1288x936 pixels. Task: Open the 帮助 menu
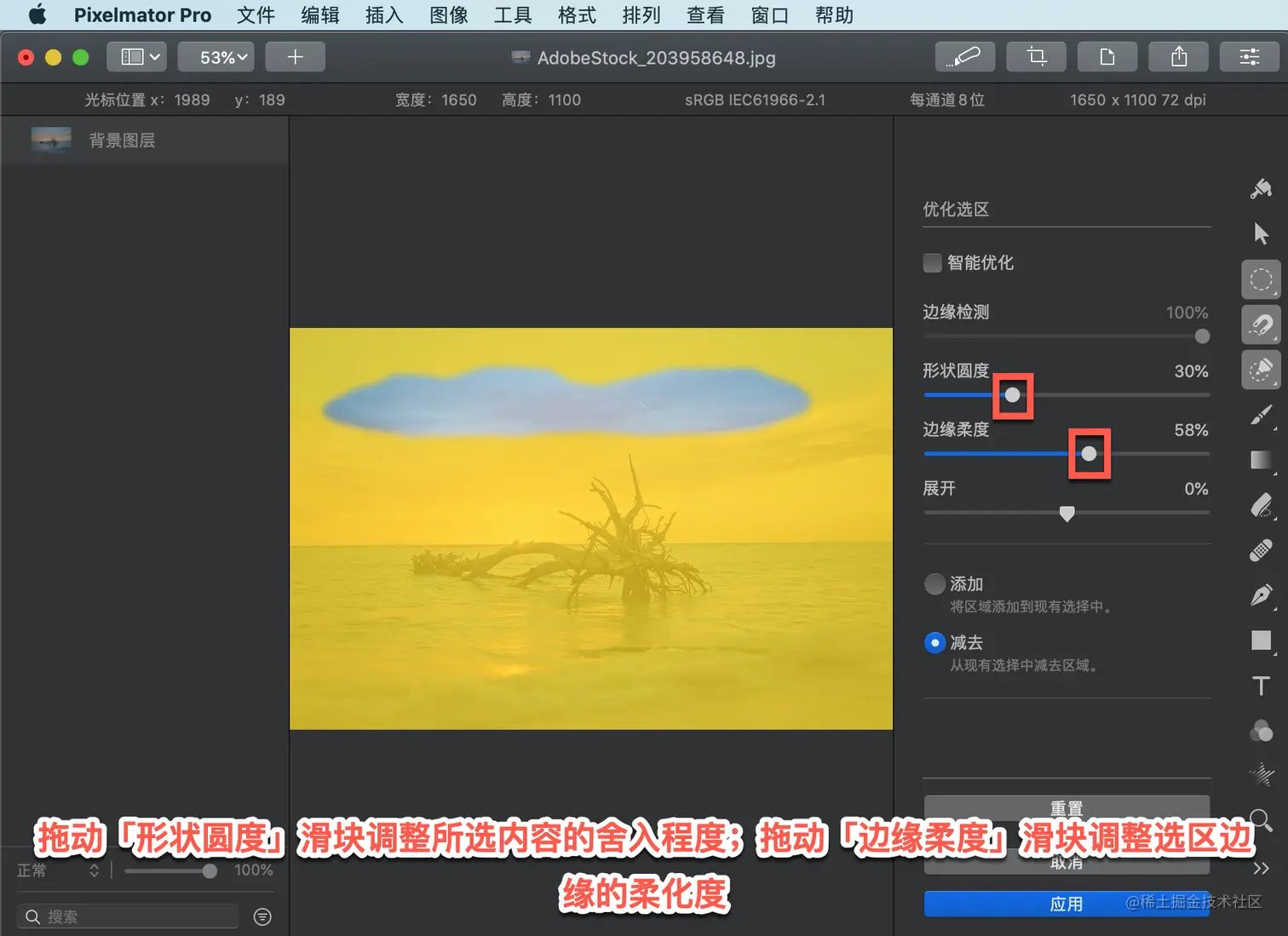pos(834,15)
